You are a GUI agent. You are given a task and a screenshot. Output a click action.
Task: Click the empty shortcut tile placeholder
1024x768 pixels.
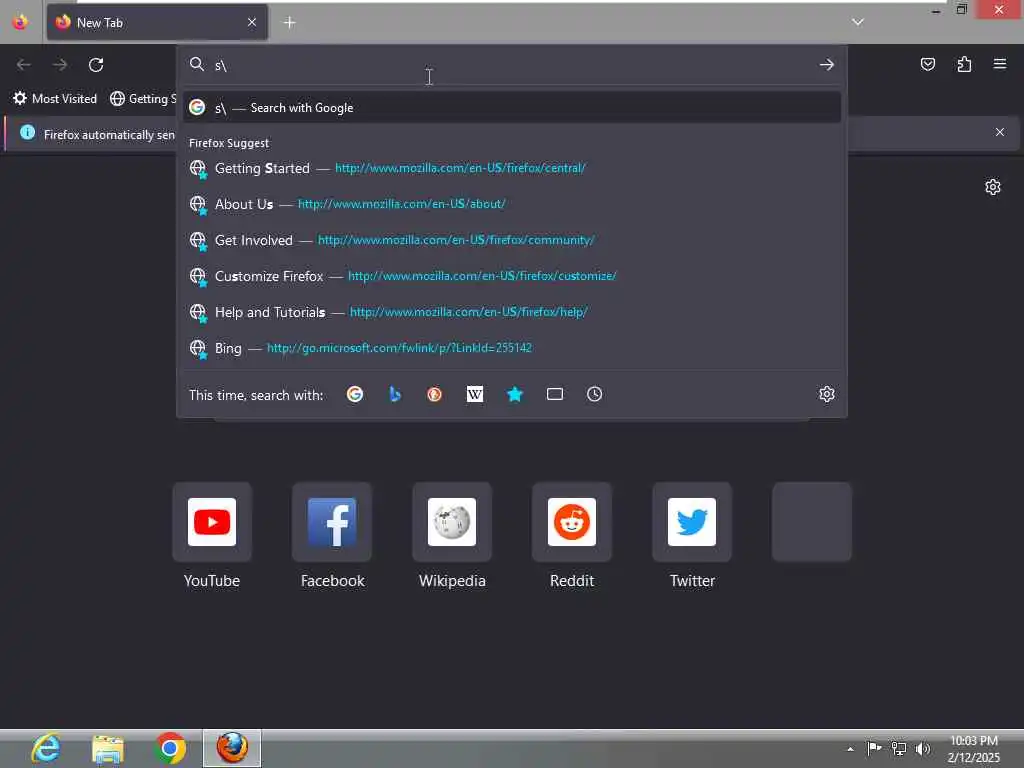point(812,522)
